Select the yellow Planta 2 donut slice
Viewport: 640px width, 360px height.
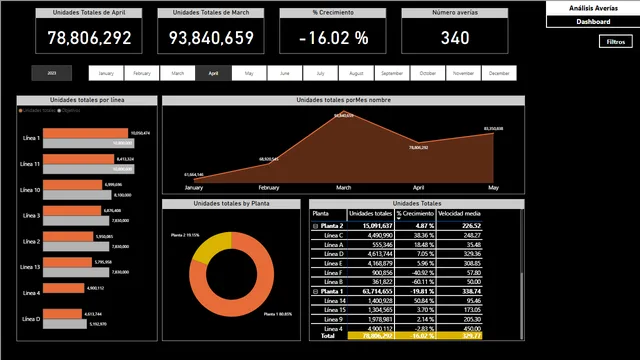tap(211, 247)
